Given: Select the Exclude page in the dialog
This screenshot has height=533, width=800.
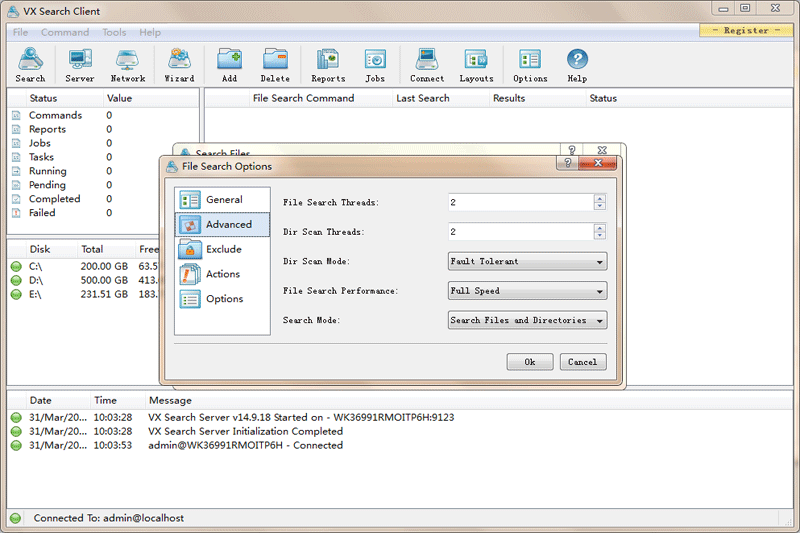Looking at the screenshot, I should pyautogui.click(x=222, y=249).
